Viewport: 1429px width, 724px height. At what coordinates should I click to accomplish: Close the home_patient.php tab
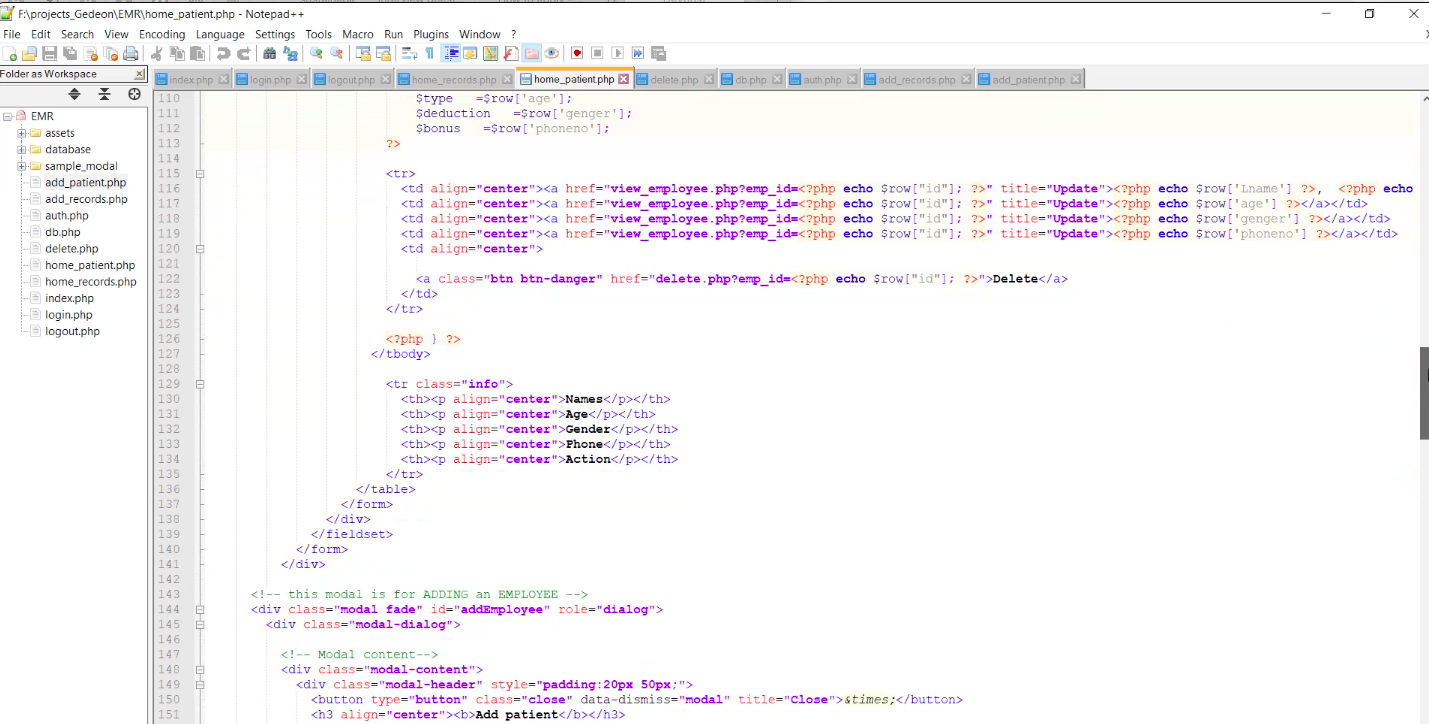(x=624, y=79)
